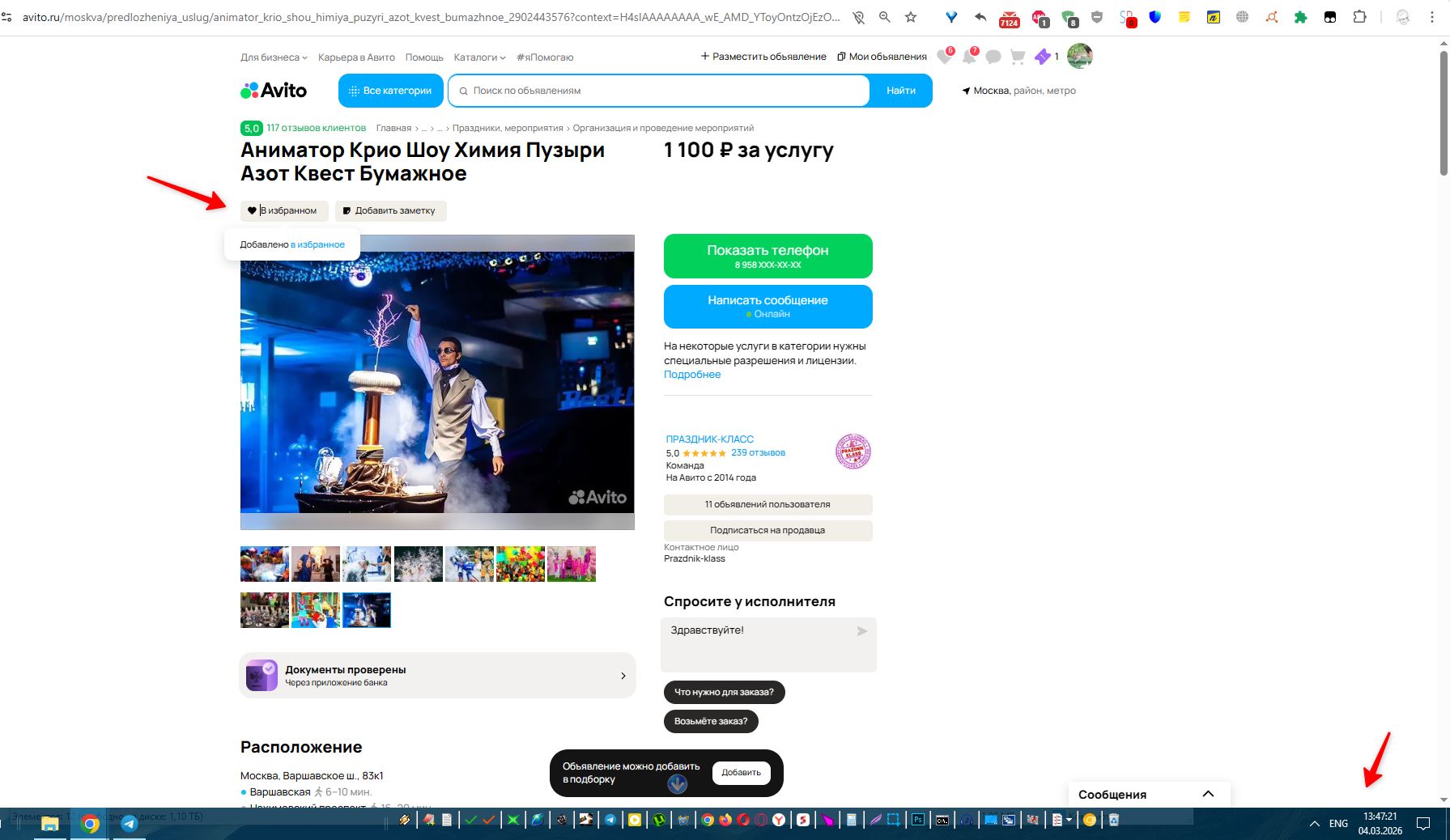The image size is (1450, 840).
Task: Send the Здравствуйте message with arrow icon
Action: click(x=862, y=631)
